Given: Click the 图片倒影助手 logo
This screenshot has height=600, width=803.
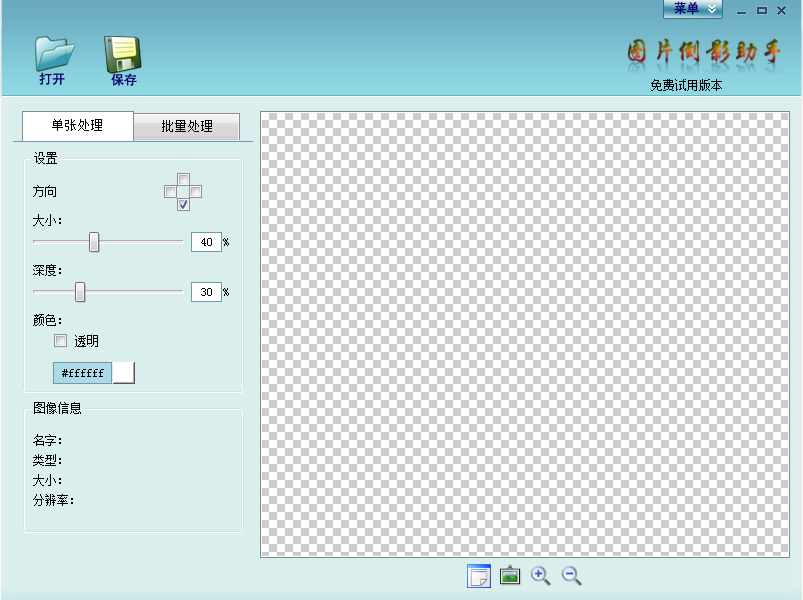Looking at the screenshot, I should [703, 53].
